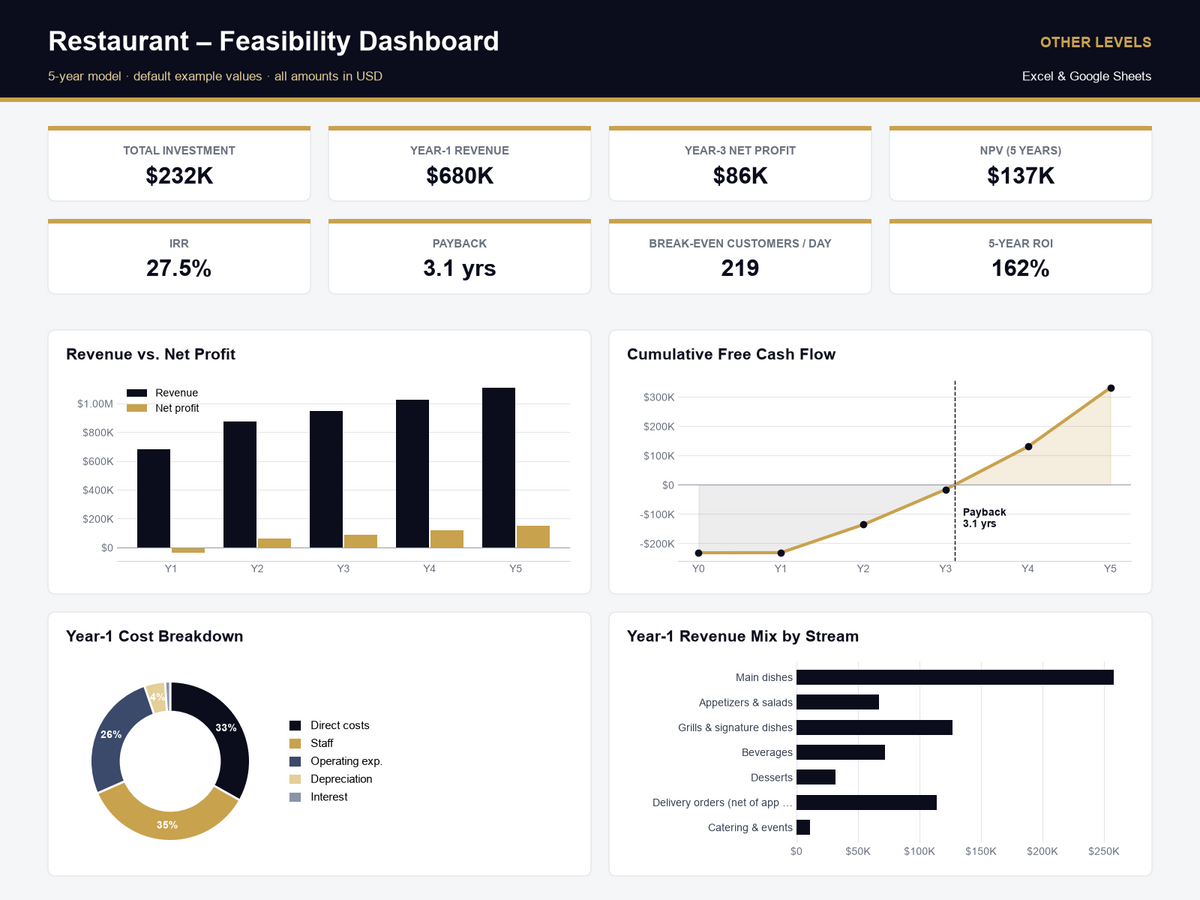
Task: Click the Y4 net profit bar
Action: point(447,539)
